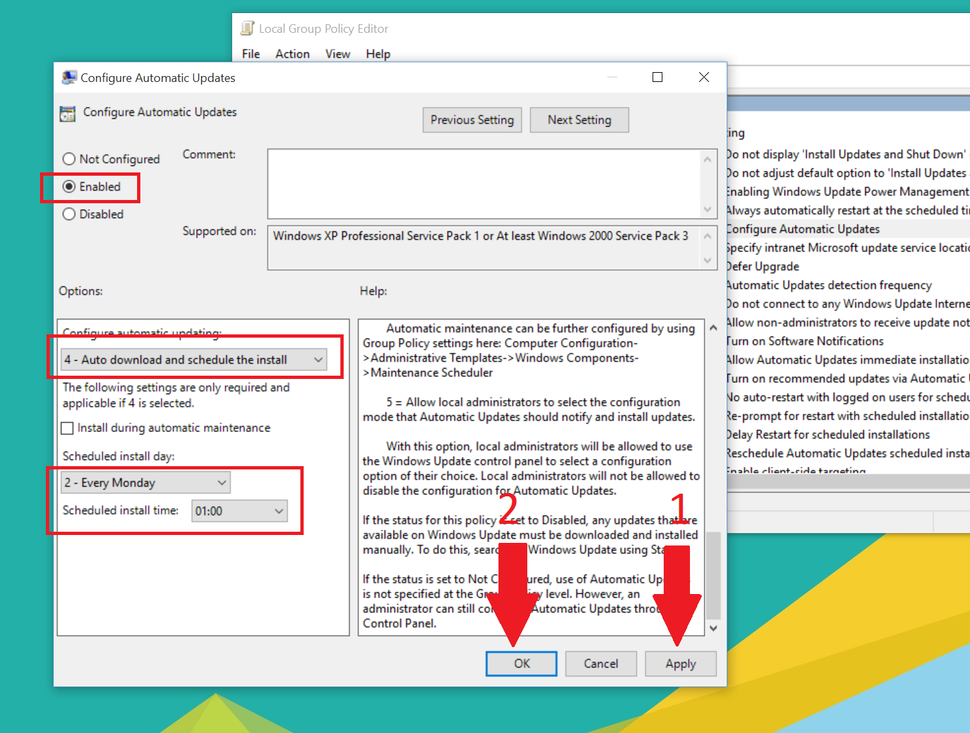Close the Configure Automatic Updates dialog
Screen dimensions: 970x733
tap(703, 77)
